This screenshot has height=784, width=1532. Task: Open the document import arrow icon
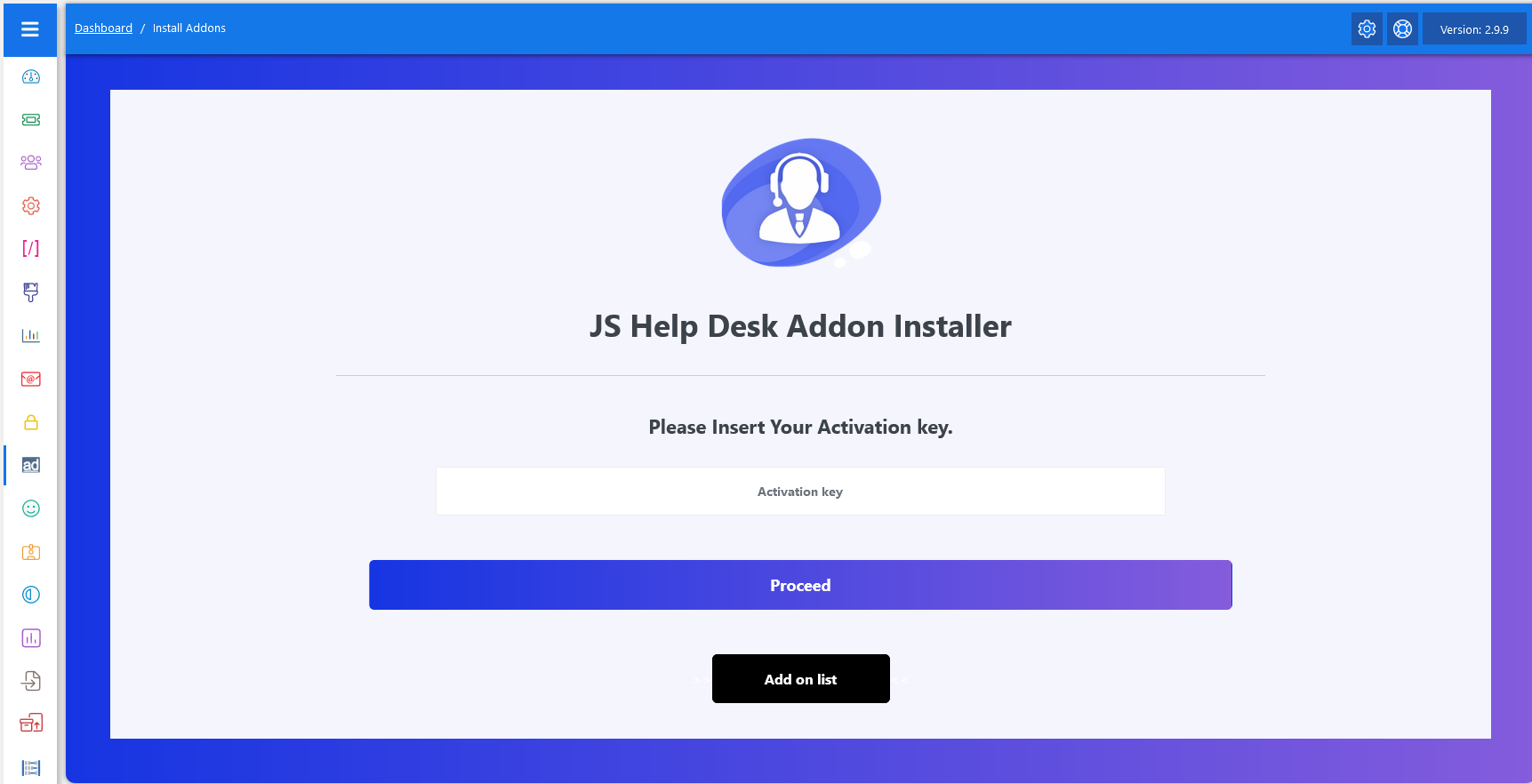point(31,681)
